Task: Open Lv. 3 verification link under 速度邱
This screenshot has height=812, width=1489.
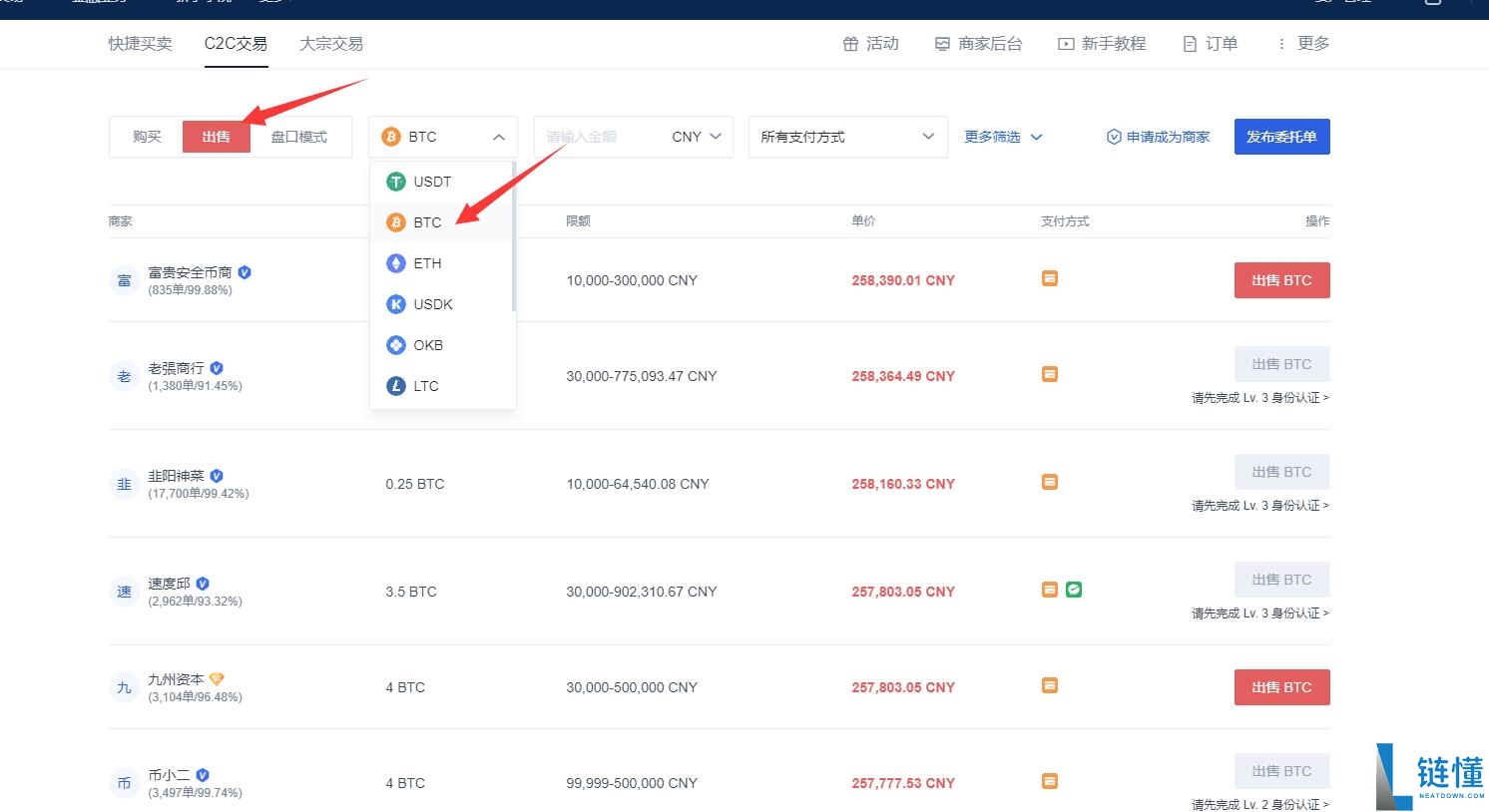Action: pos(1260,613)
